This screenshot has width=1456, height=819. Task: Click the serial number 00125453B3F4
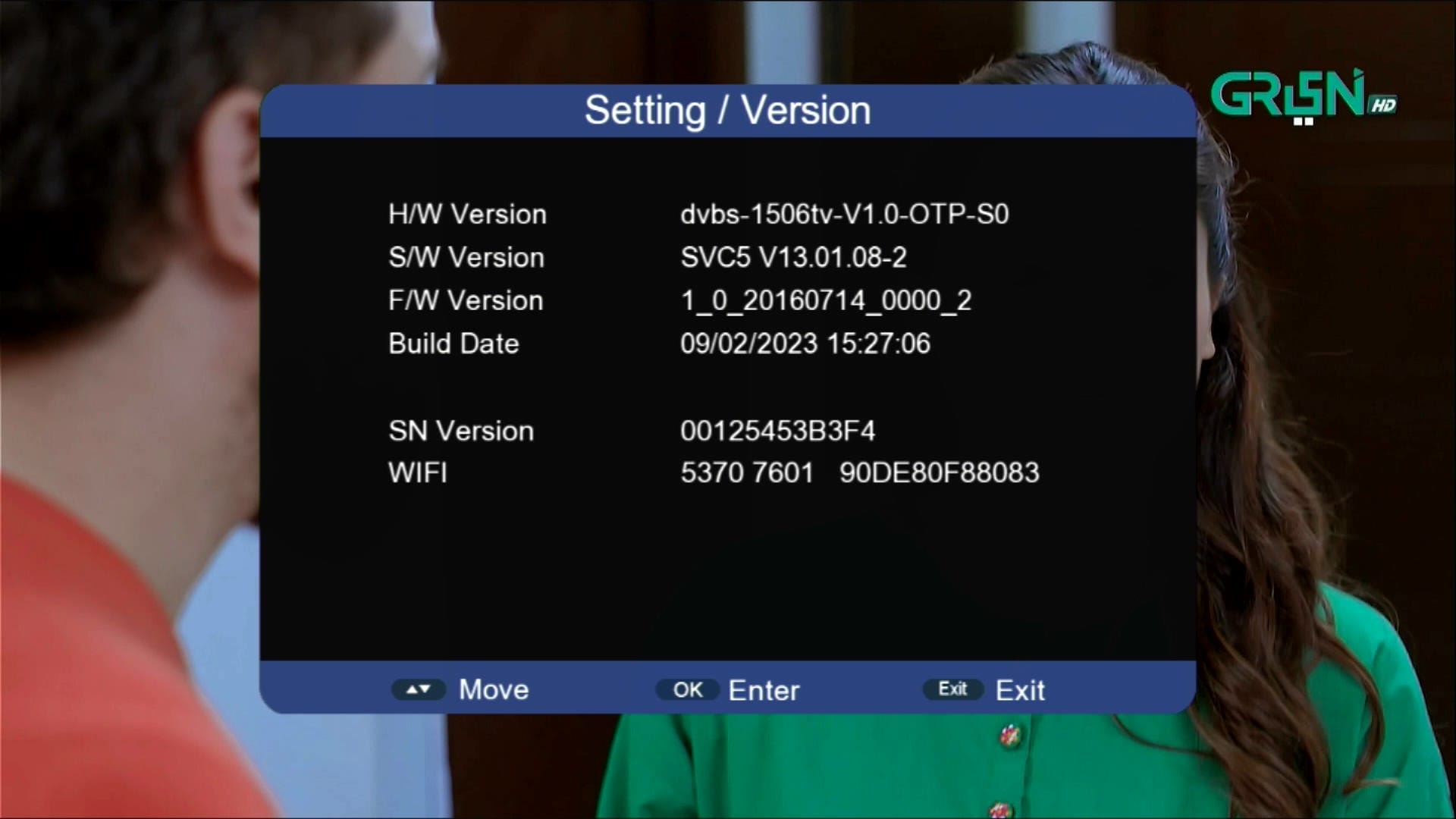coord(777,431)
